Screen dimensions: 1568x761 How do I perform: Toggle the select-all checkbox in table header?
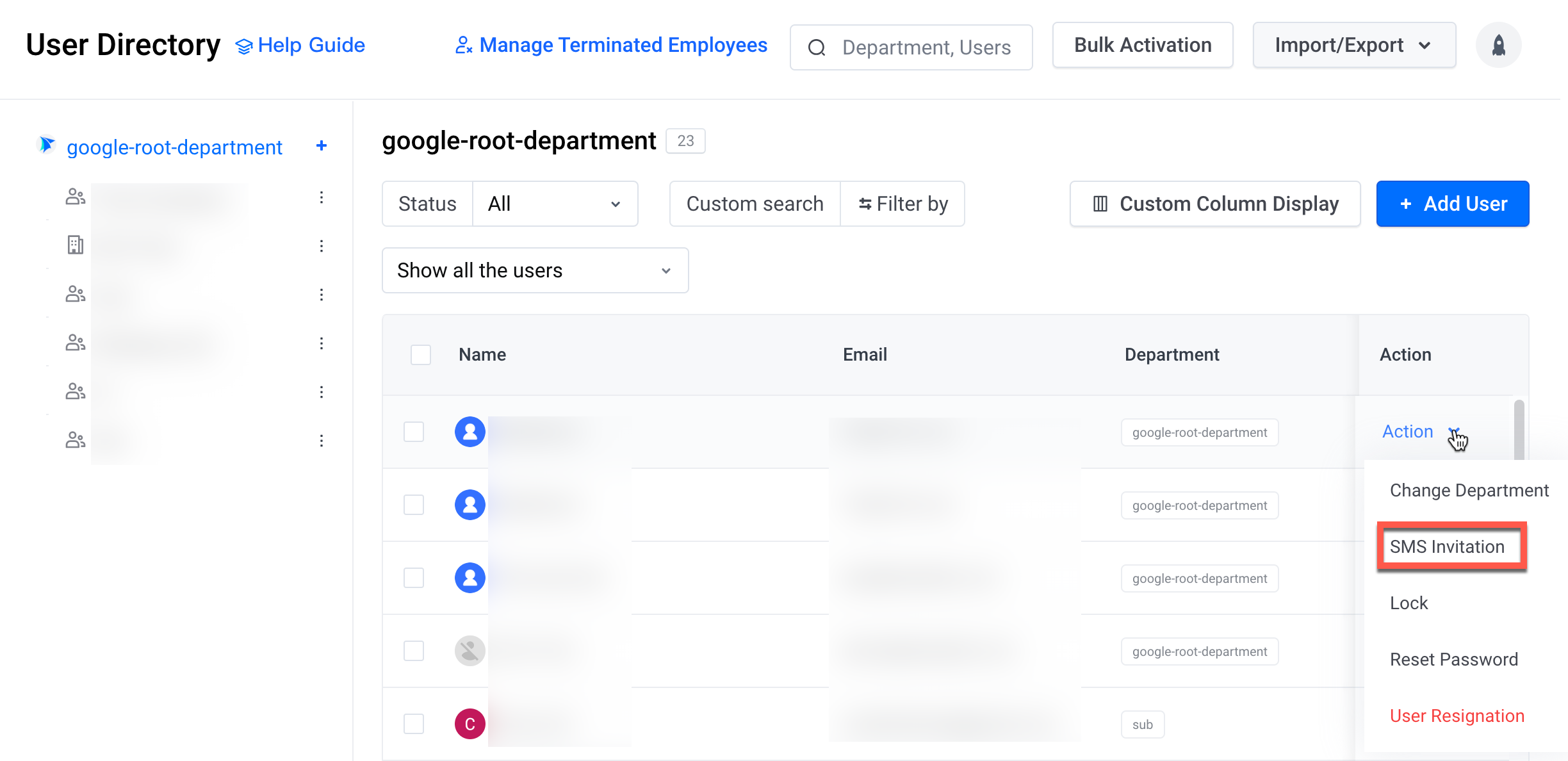click(421, 355)
